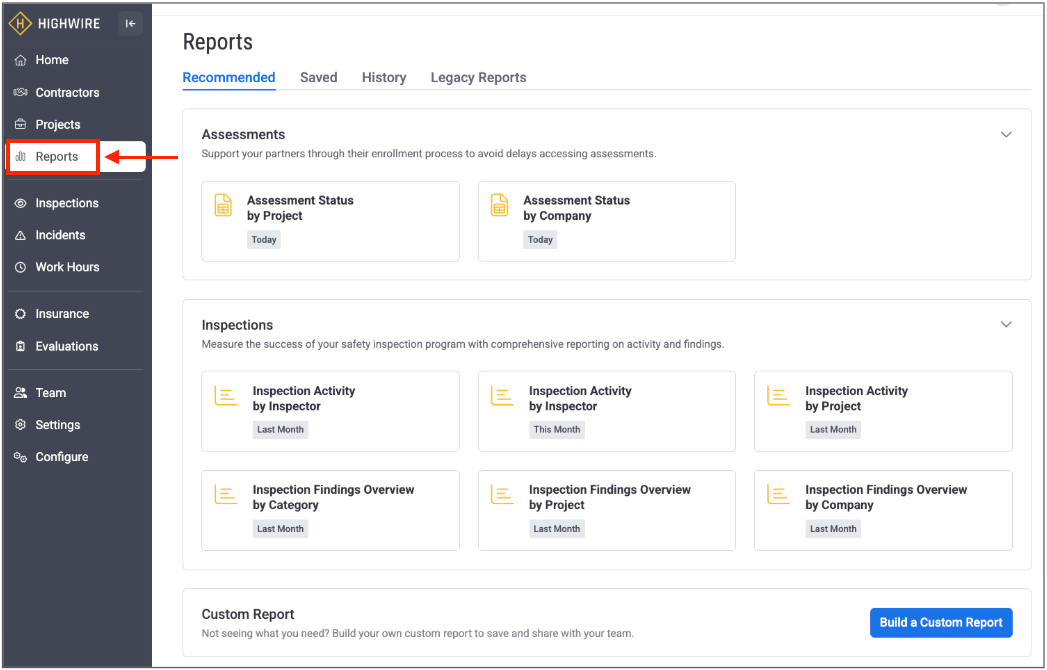This screenshot has height=670, width=1047.
Task: Open Assessment Status by Company report
Action: [x=607, y=221]
